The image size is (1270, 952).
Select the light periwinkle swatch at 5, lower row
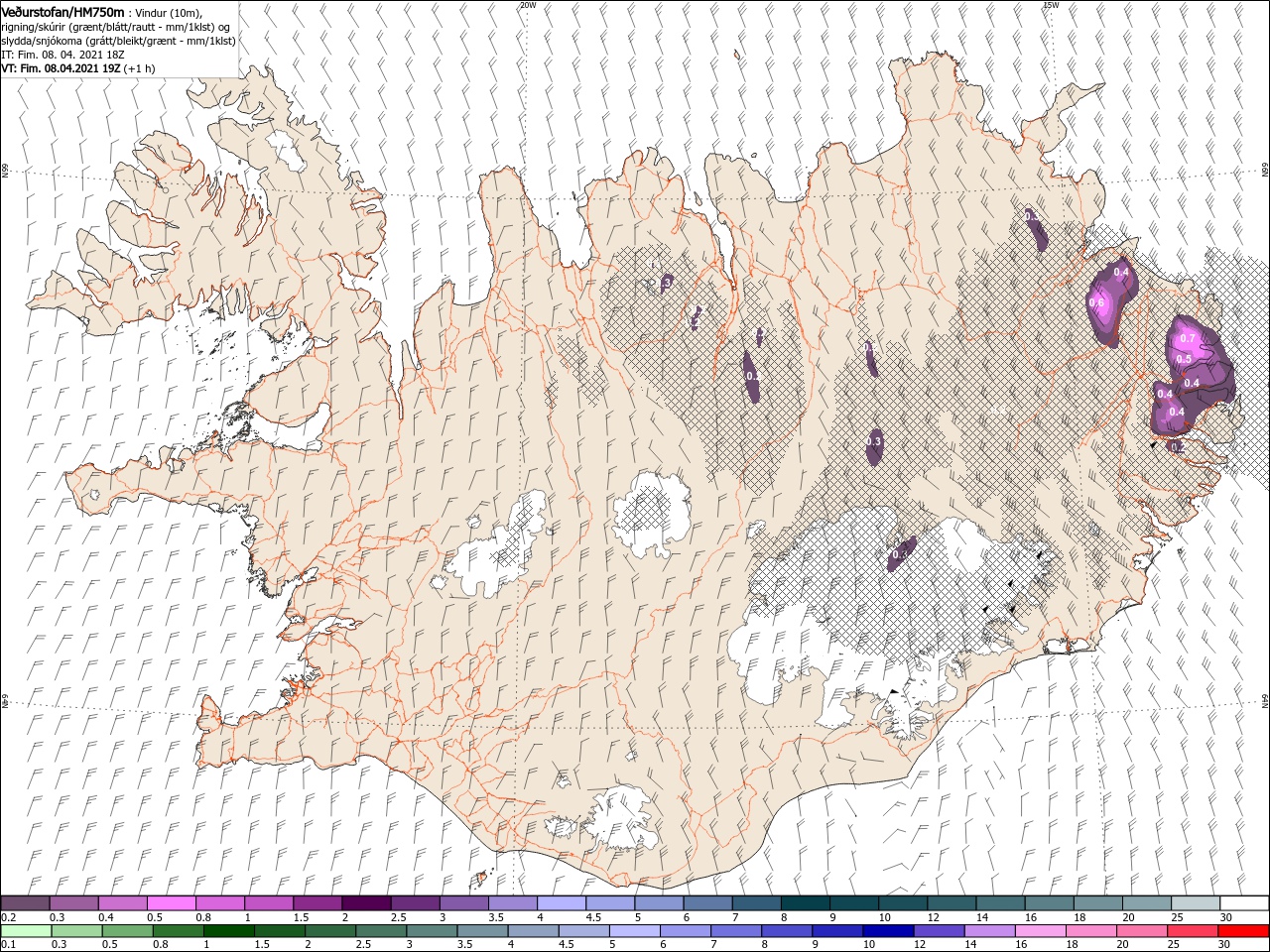pyautogui.click(x=634, y=931)
